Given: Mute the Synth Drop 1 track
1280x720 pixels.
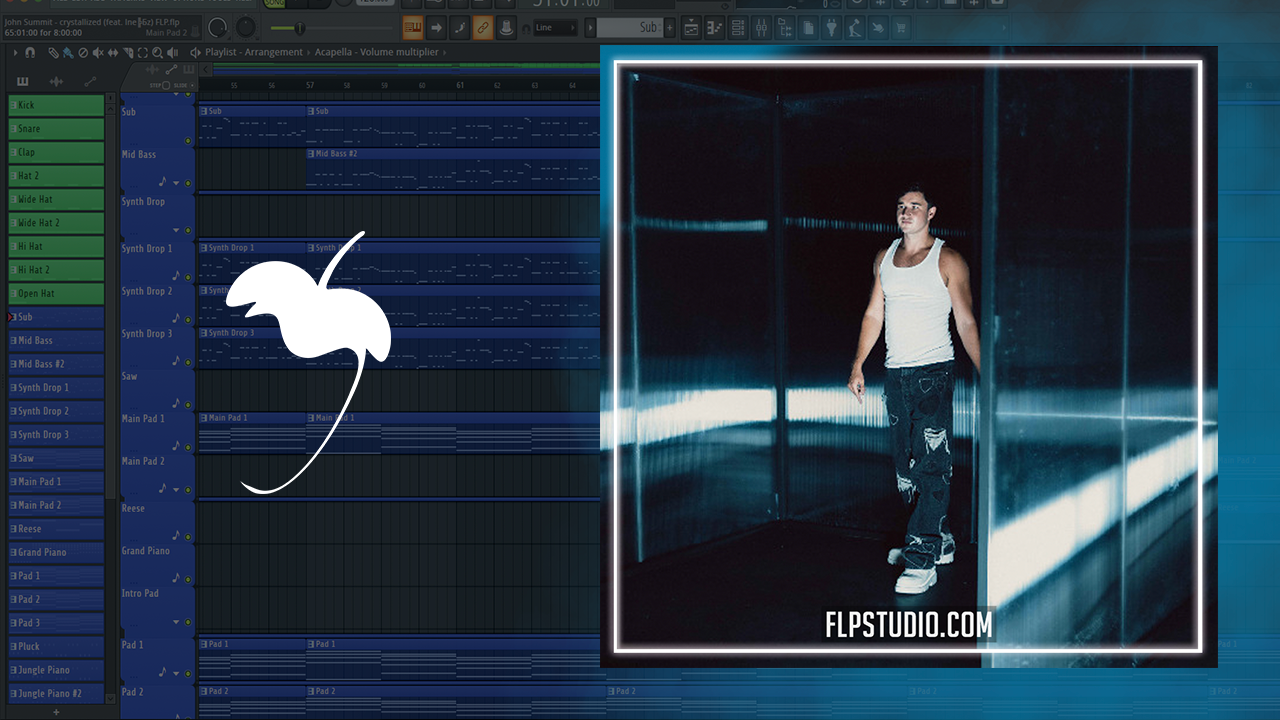Looking at the screenshot, I should [188, 277].
